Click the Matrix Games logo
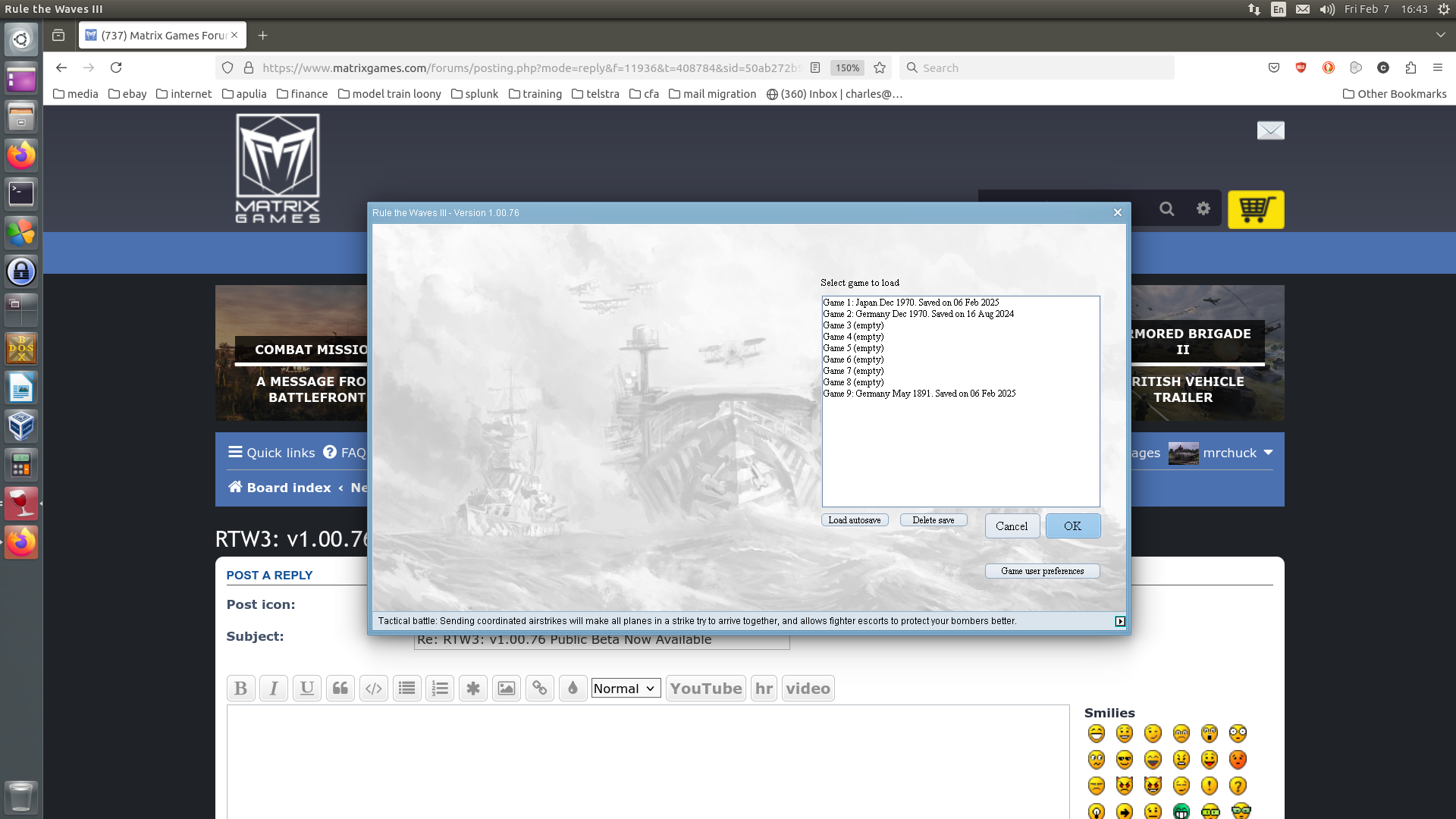The image size is (1456, 819). tap(278, 168)
